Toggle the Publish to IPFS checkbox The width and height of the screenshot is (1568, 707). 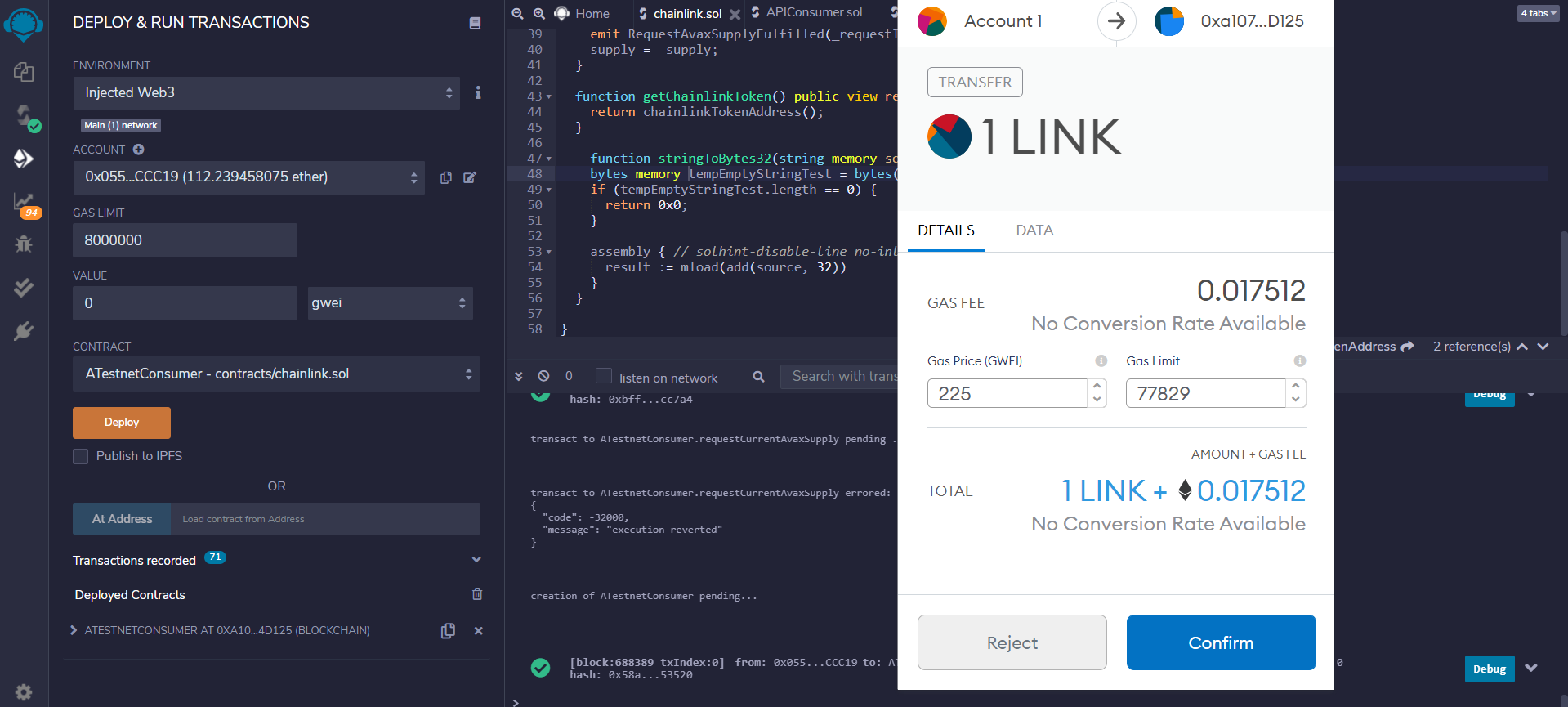click(81, 456)
